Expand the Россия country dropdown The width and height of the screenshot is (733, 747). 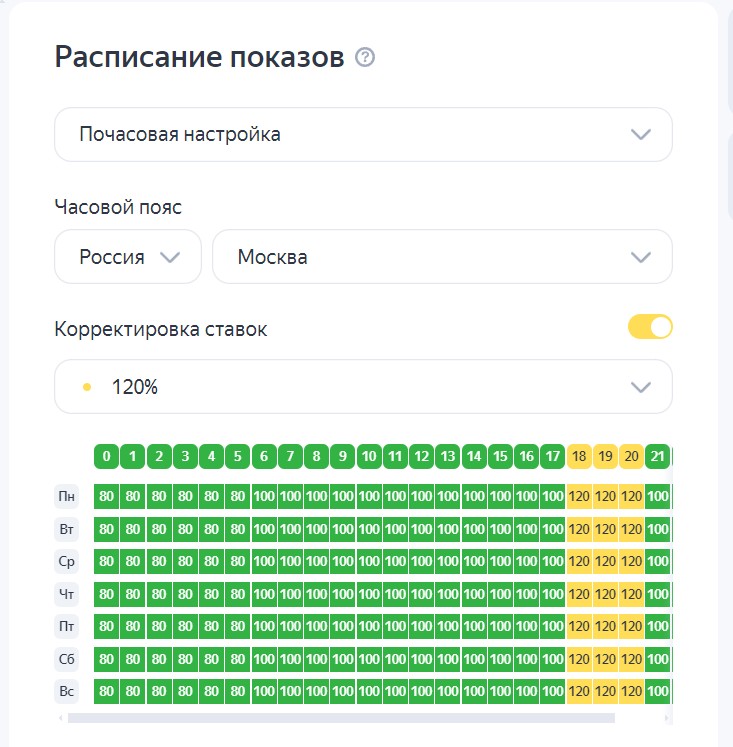128,257
